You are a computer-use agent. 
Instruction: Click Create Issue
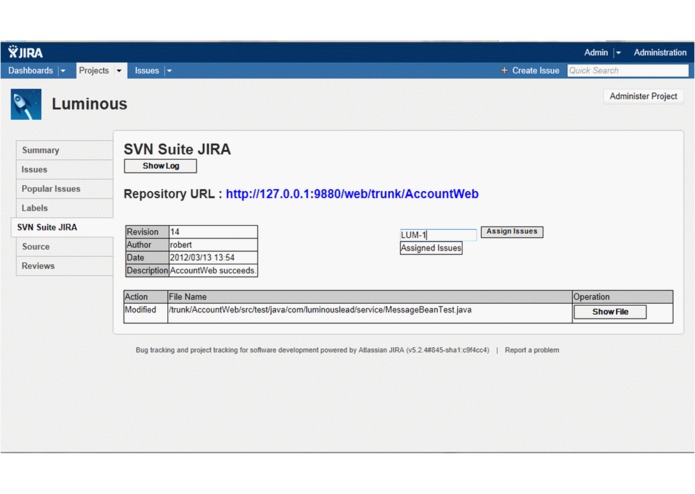pyautogui.click(x=535, y=70)
